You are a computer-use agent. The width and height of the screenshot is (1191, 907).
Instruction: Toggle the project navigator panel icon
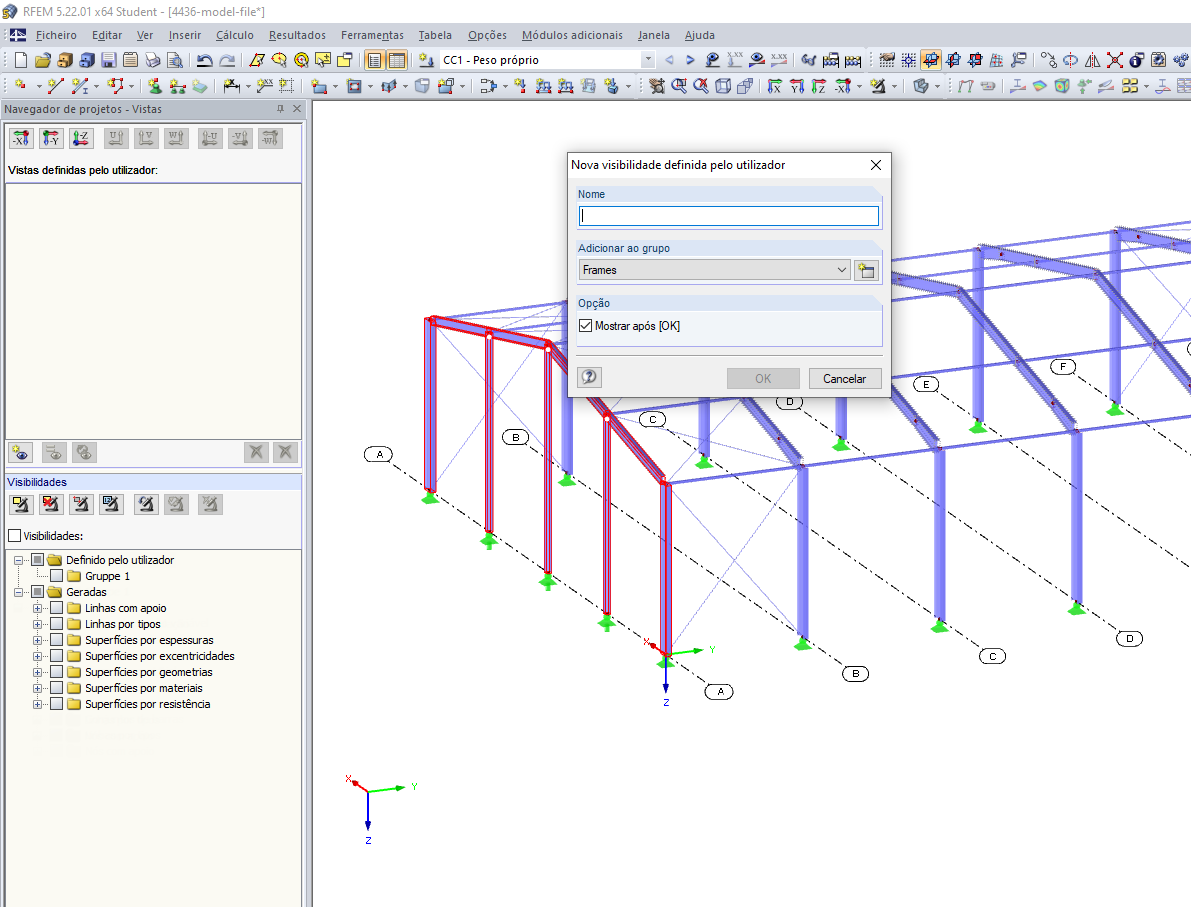374,60
